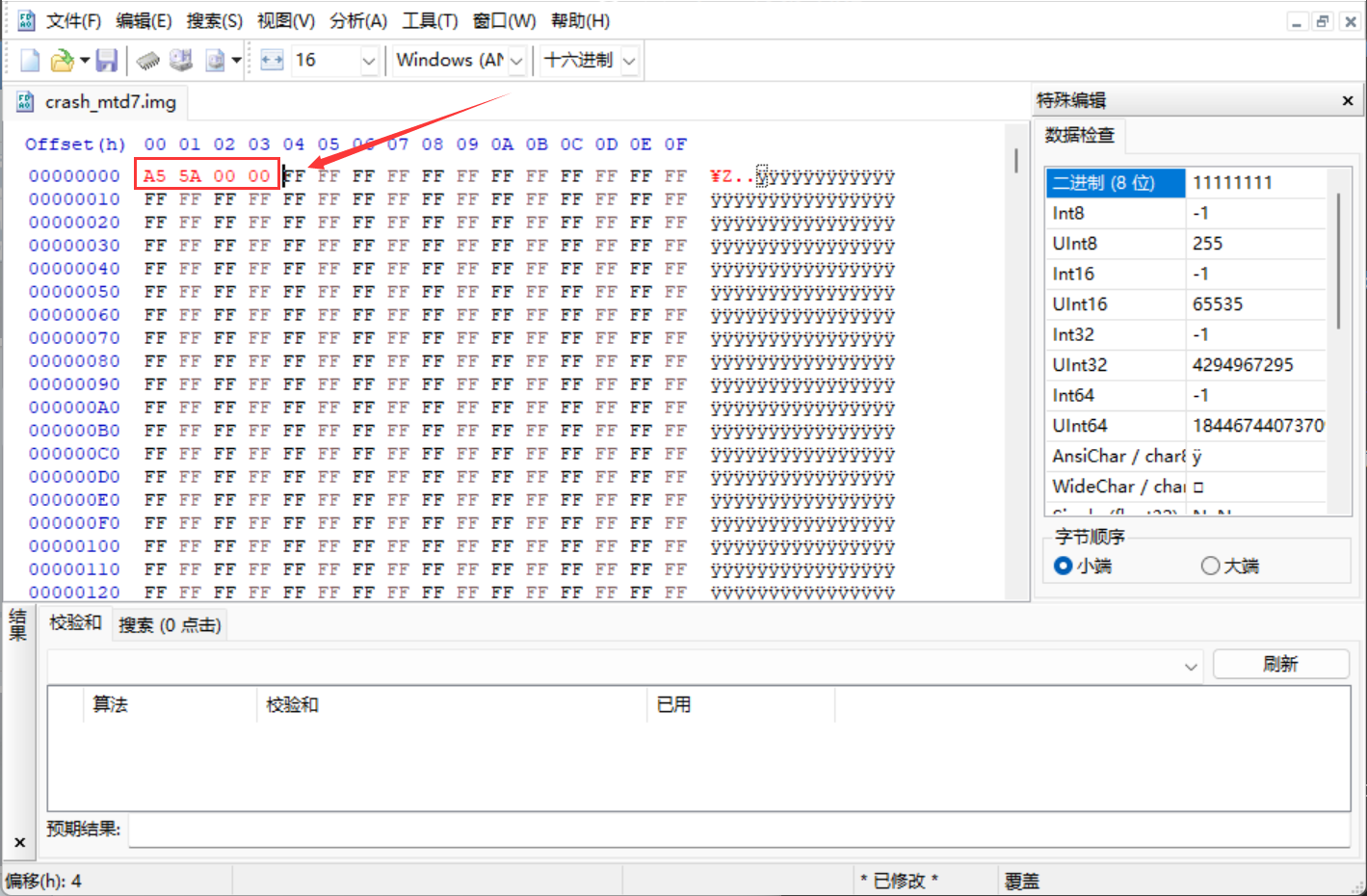This screenshot has height=896, width=1367.
Task: Open the bytes per row 16 dropdown
Action: tap(368, 61)
